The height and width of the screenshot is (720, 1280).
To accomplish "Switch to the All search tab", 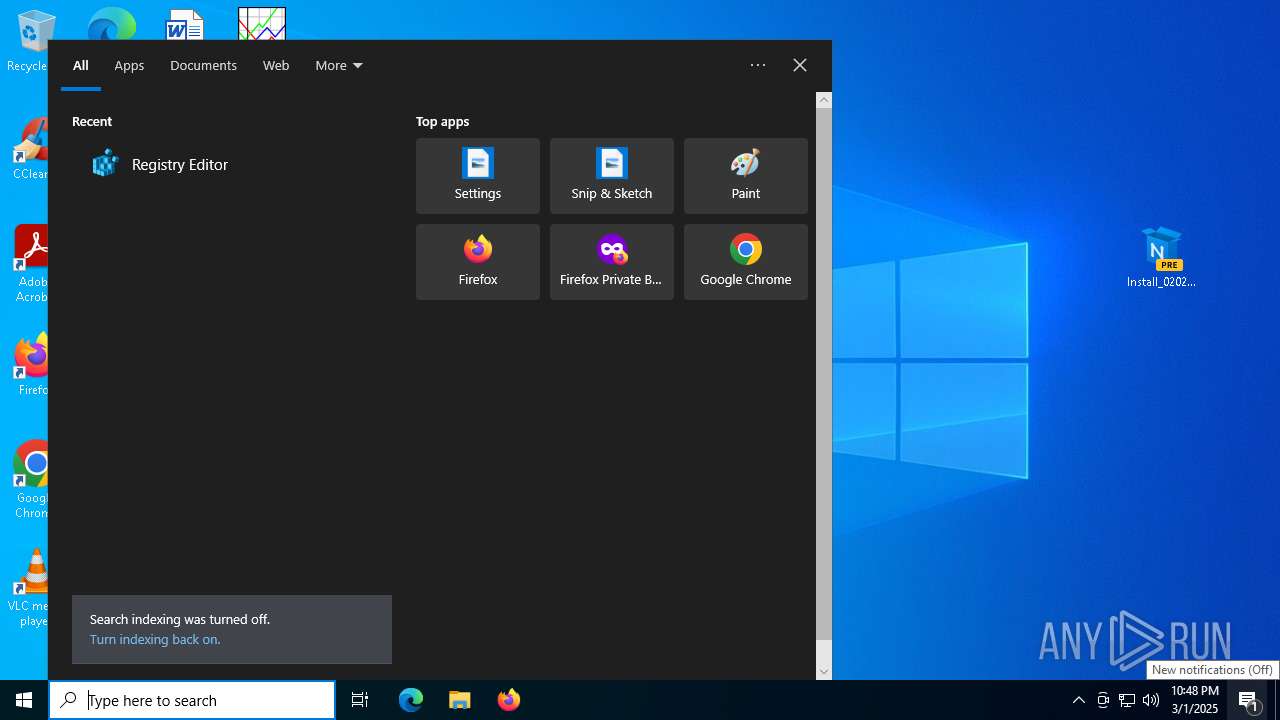I will [x=81, y=65].
